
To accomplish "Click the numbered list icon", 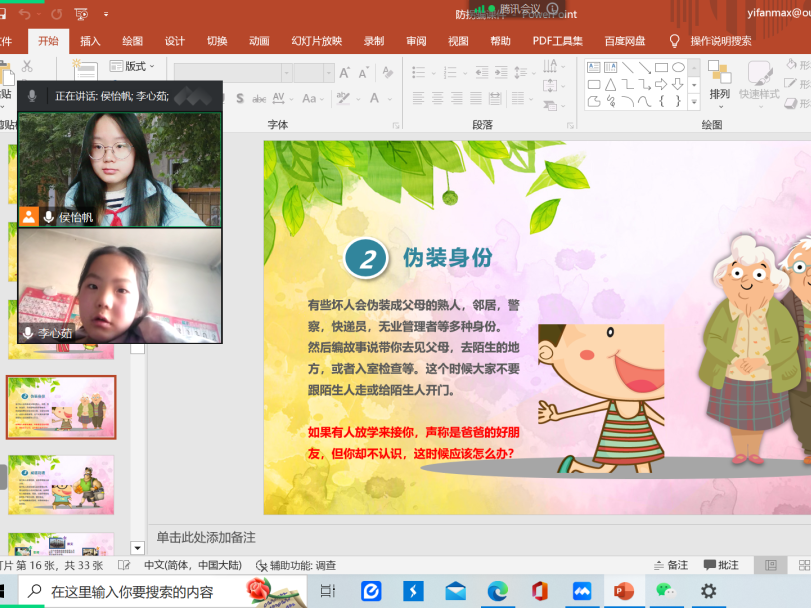I will [451, 73].
